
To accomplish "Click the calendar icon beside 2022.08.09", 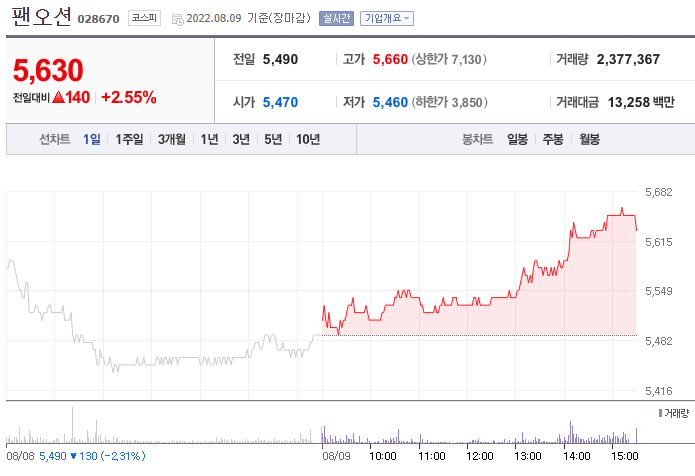I will pyautogui.click(x=177, y=20).
